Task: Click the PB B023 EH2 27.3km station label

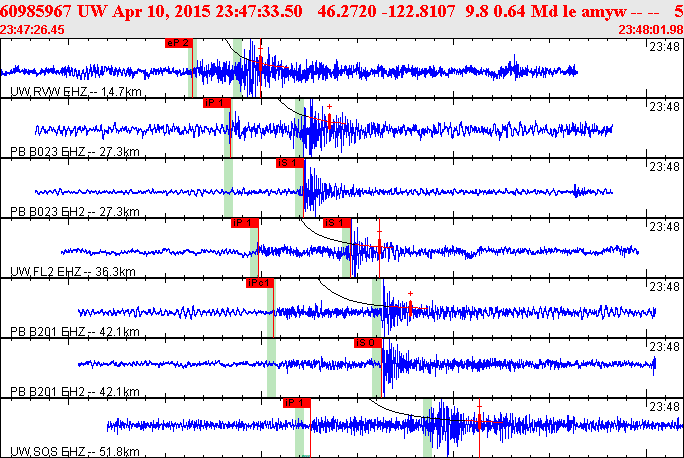Action: tap(75, 212)
